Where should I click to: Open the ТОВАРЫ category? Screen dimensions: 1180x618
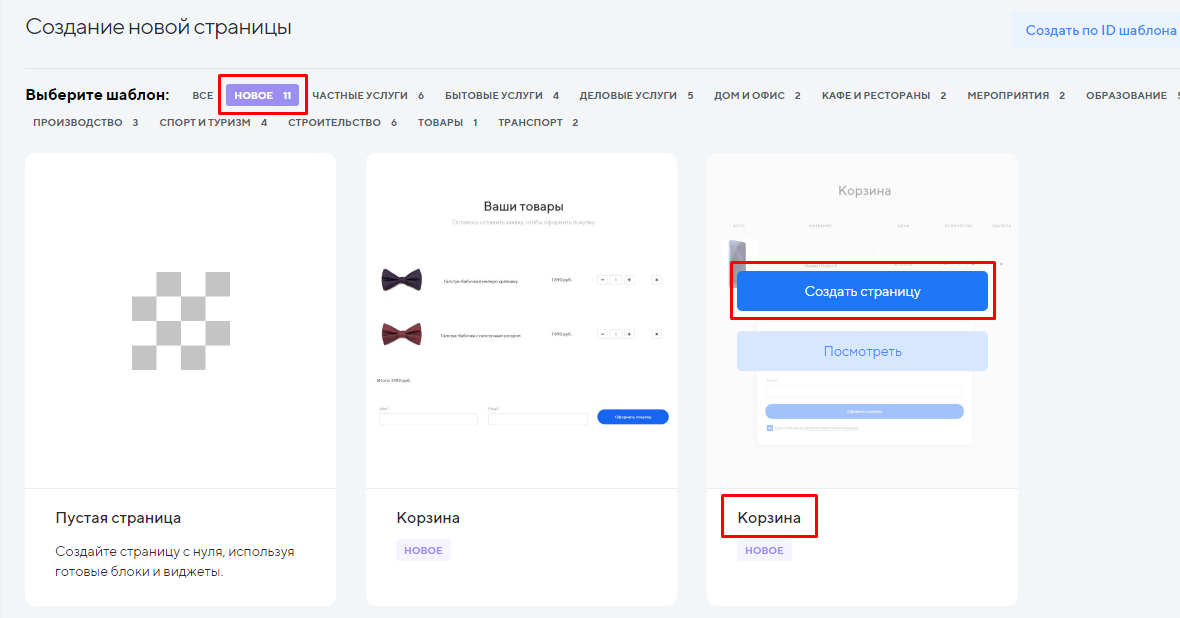pyautogui.click(x=447, y=123)
